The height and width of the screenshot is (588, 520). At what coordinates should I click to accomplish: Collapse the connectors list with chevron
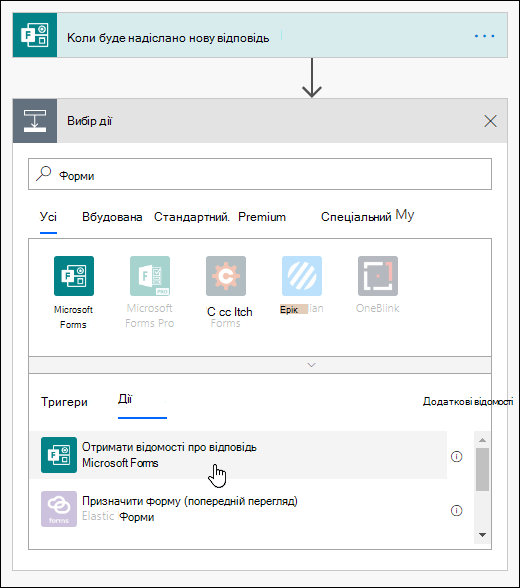311,365
